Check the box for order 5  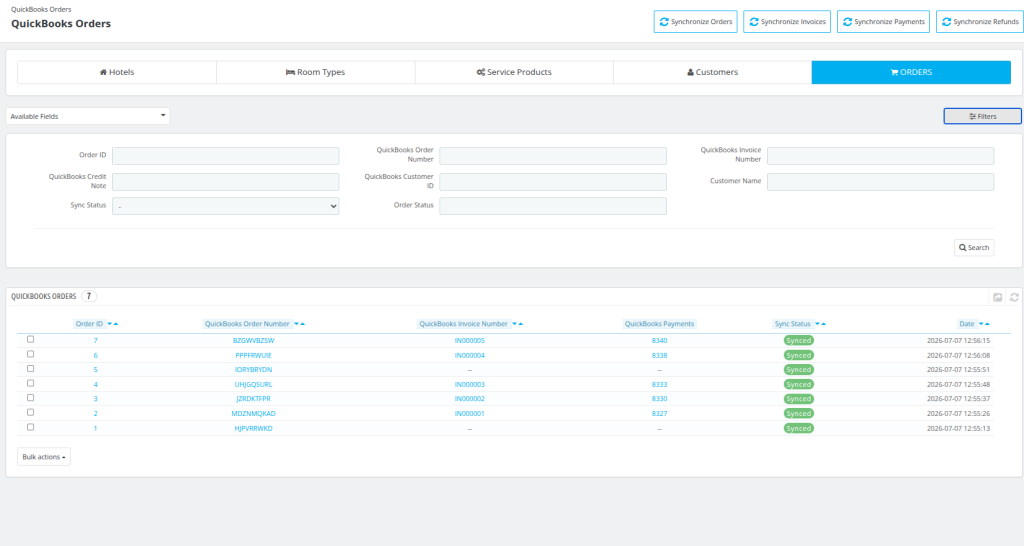point(30,368)
